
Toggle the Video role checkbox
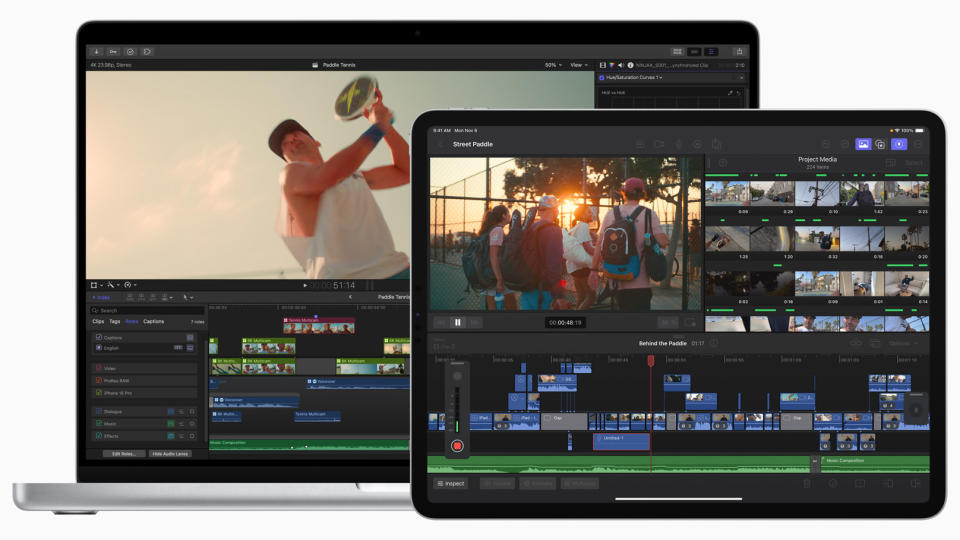coord(99,368)
